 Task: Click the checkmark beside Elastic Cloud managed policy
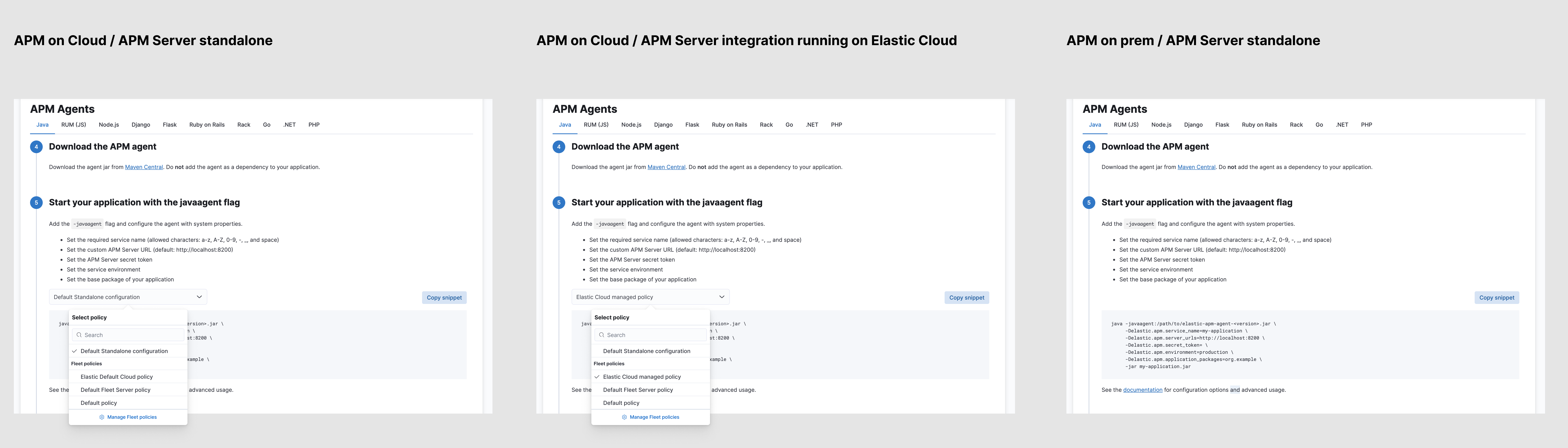coord(597,377)
